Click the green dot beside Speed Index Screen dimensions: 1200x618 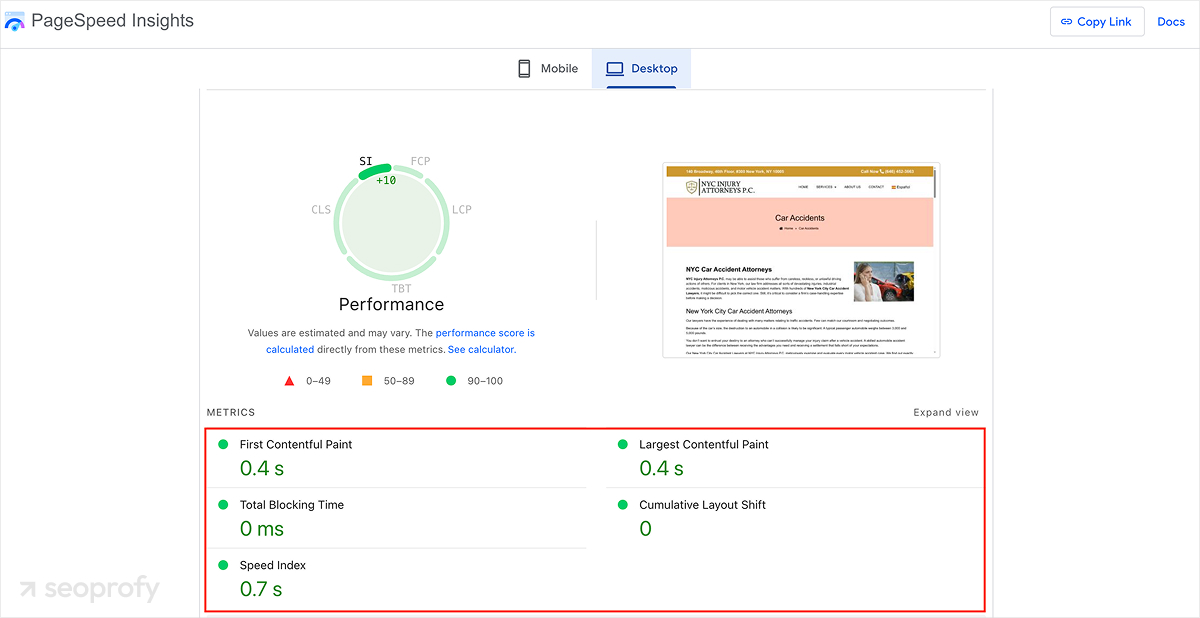coord(223,565)
